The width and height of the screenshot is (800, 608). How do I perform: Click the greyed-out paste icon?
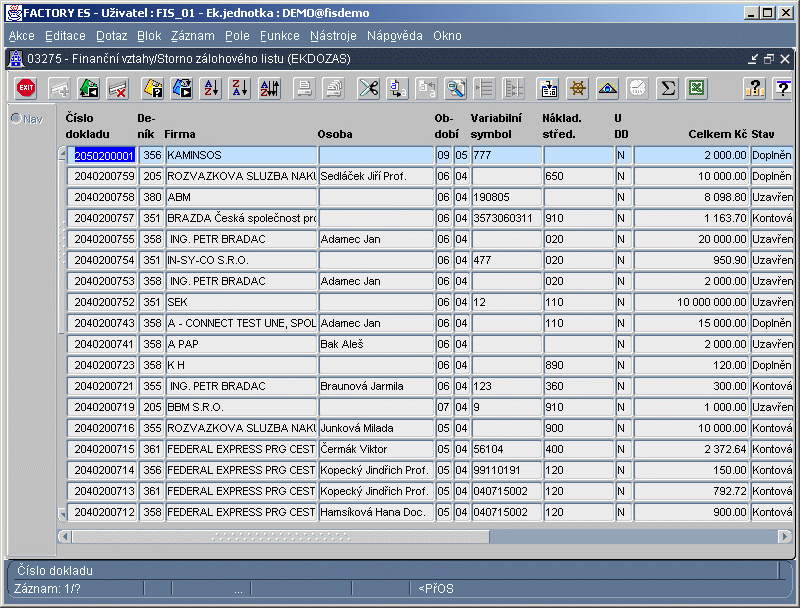click(x=427, y=88)
